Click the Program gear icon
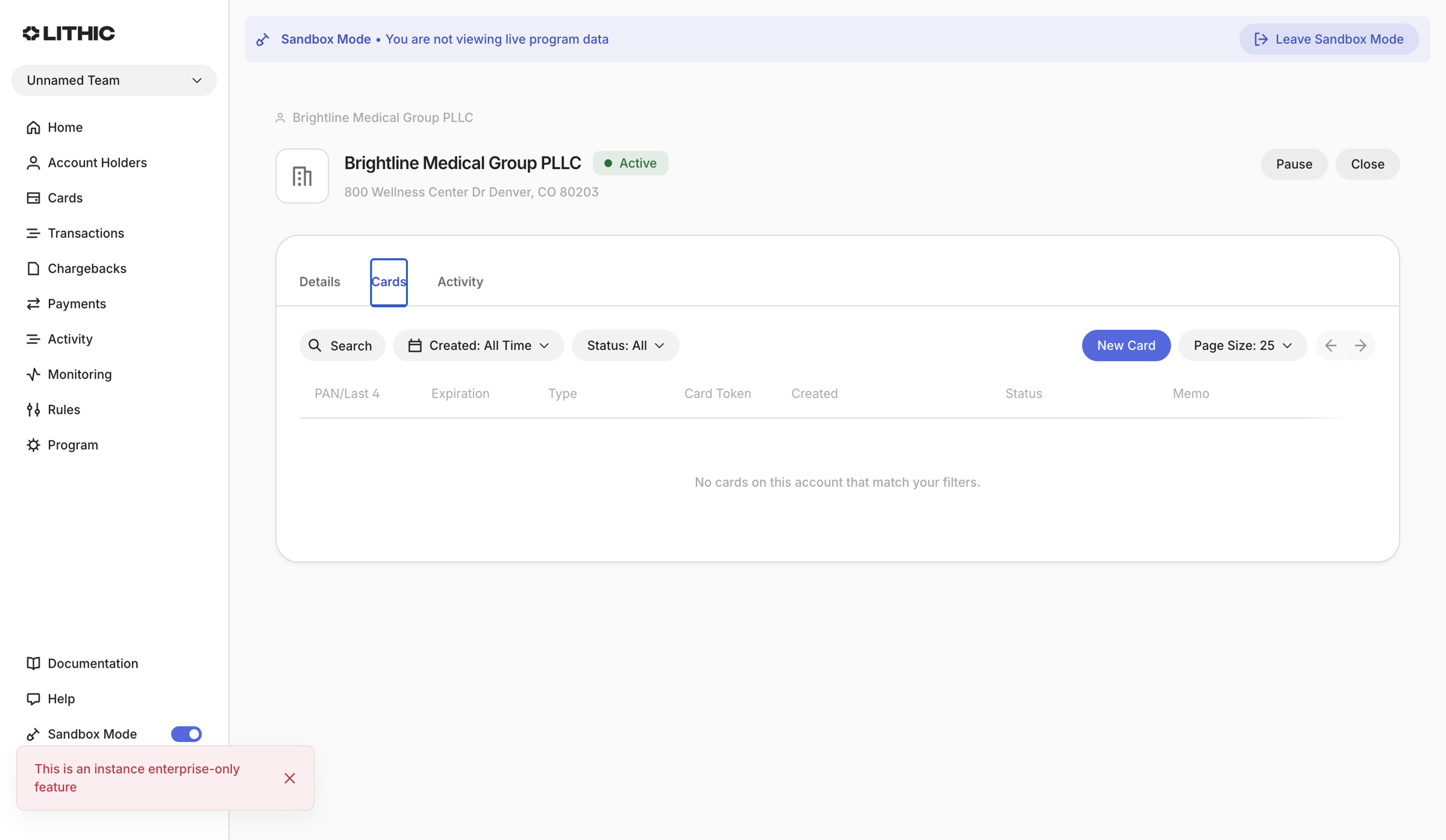This screenshot has height=840, width=1446. pos(33,444)
